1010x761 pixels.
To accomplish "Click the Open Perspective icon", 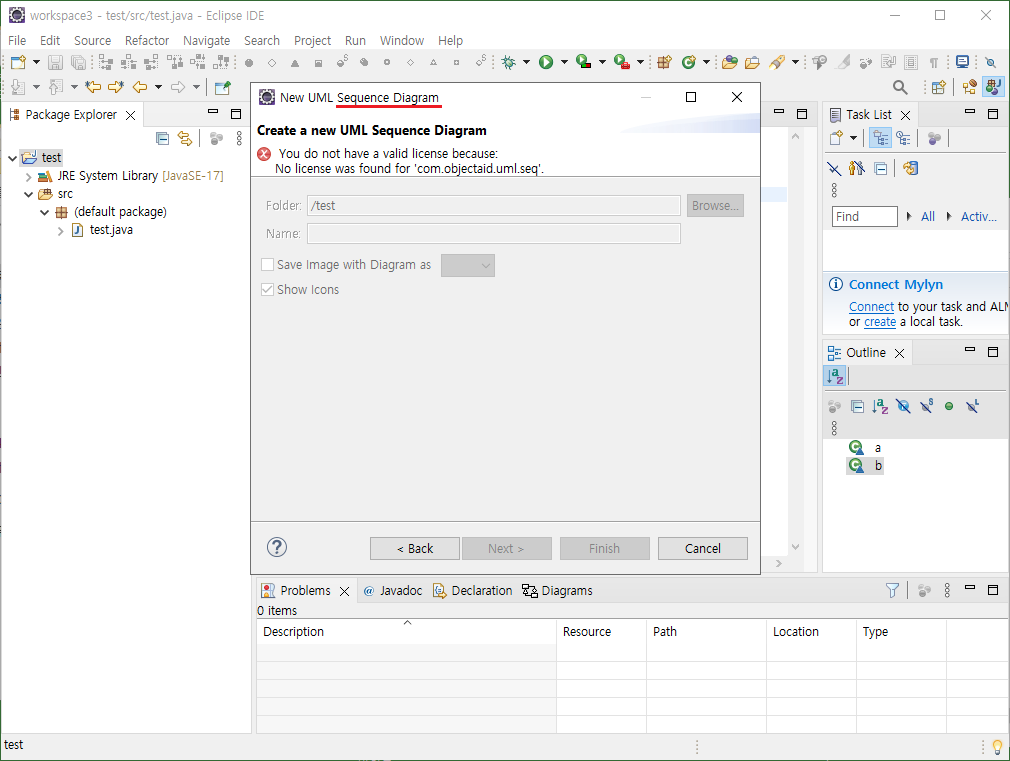I will (939, 87).
